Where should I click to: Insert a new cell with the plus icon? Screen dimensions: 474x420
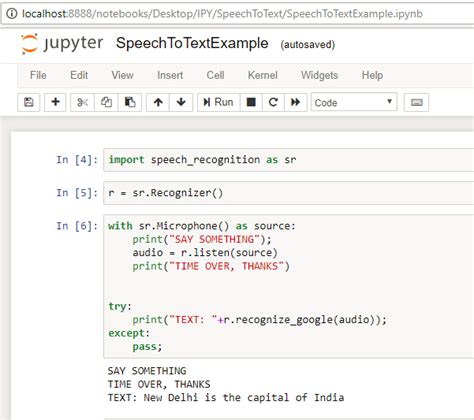coord(55,102)
